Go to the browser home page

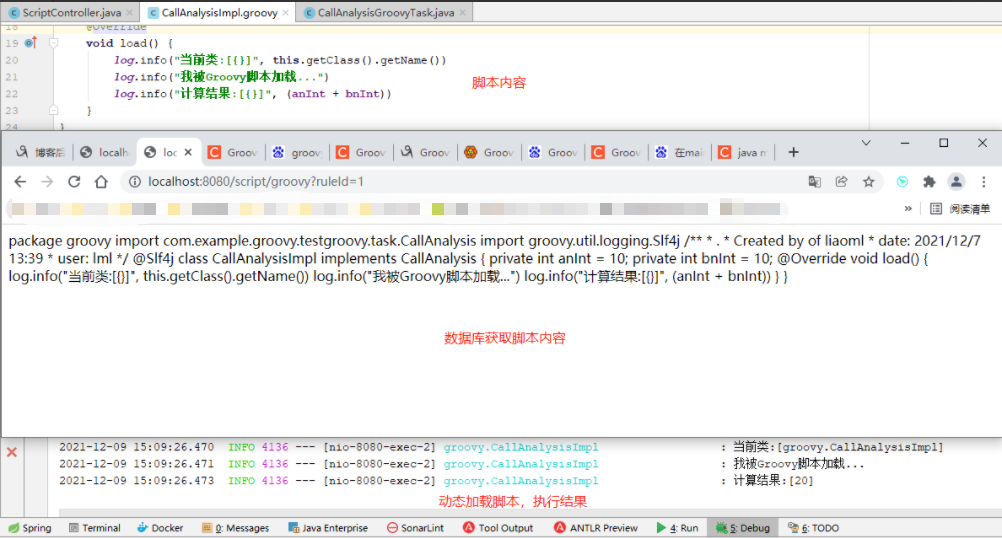(x=101, y=181)
